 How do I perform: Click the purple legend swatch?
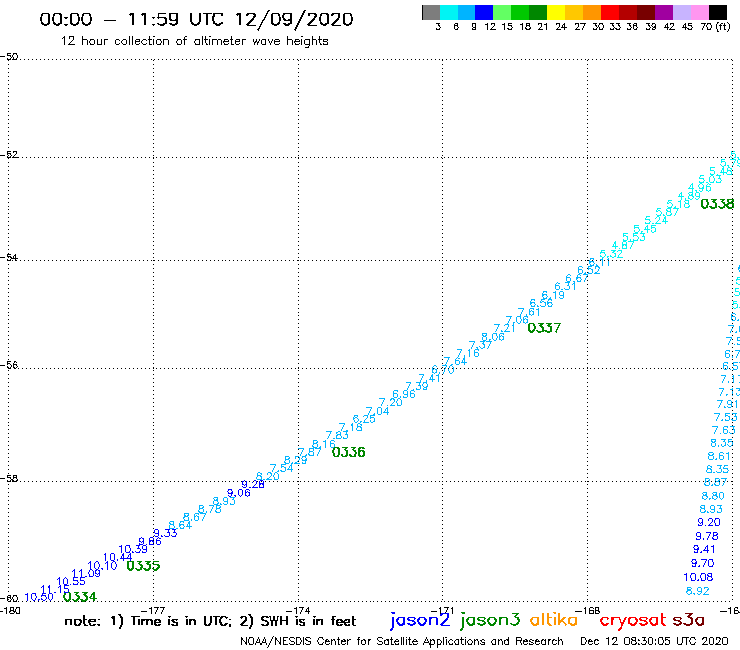664,12
